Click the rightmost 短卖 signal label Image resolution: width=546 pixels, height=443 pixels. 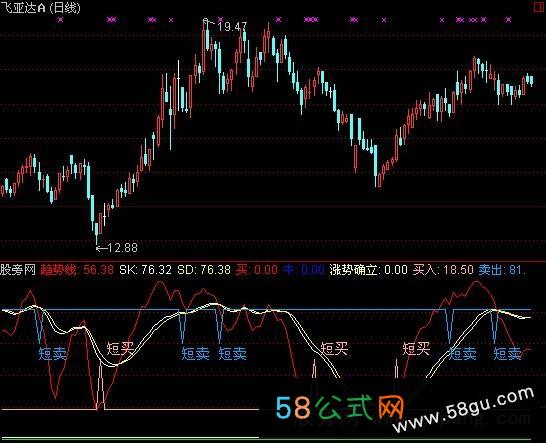point(507,354)
